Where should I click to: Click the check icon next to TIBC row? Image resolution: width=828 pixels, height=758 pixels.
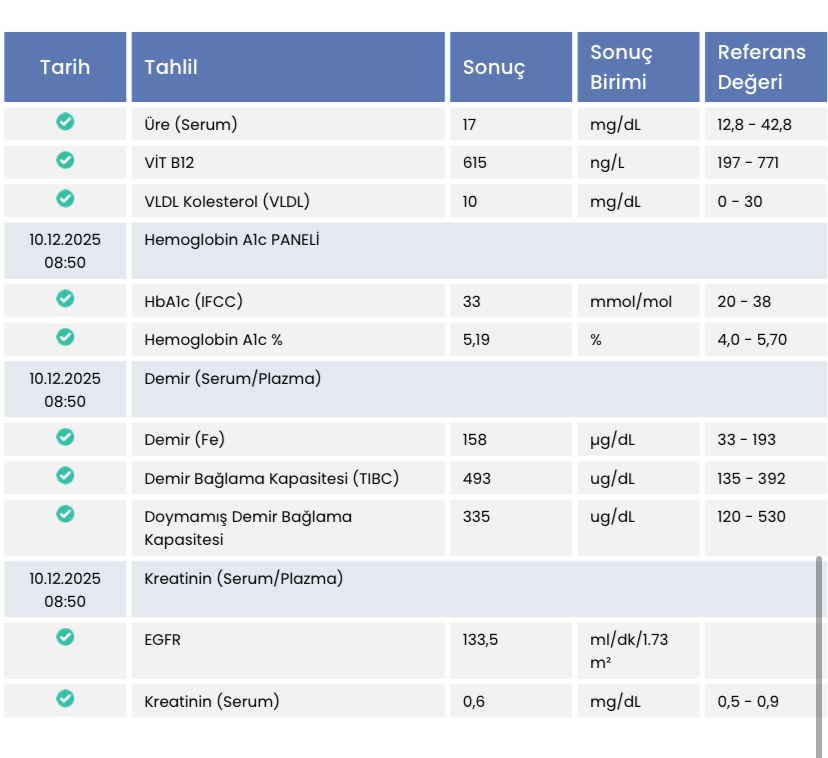pyautogui.click(x=65, y=475)
